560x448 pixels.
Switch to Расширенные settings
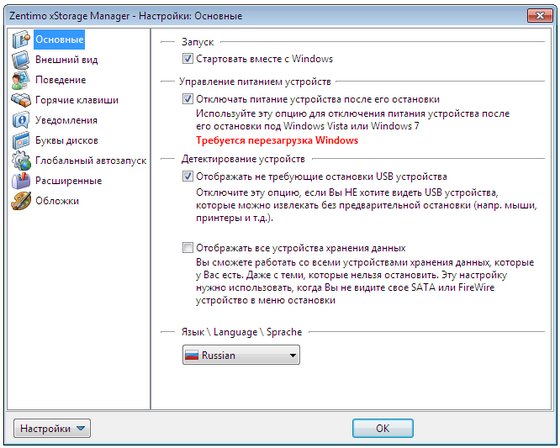pos(69,180)
